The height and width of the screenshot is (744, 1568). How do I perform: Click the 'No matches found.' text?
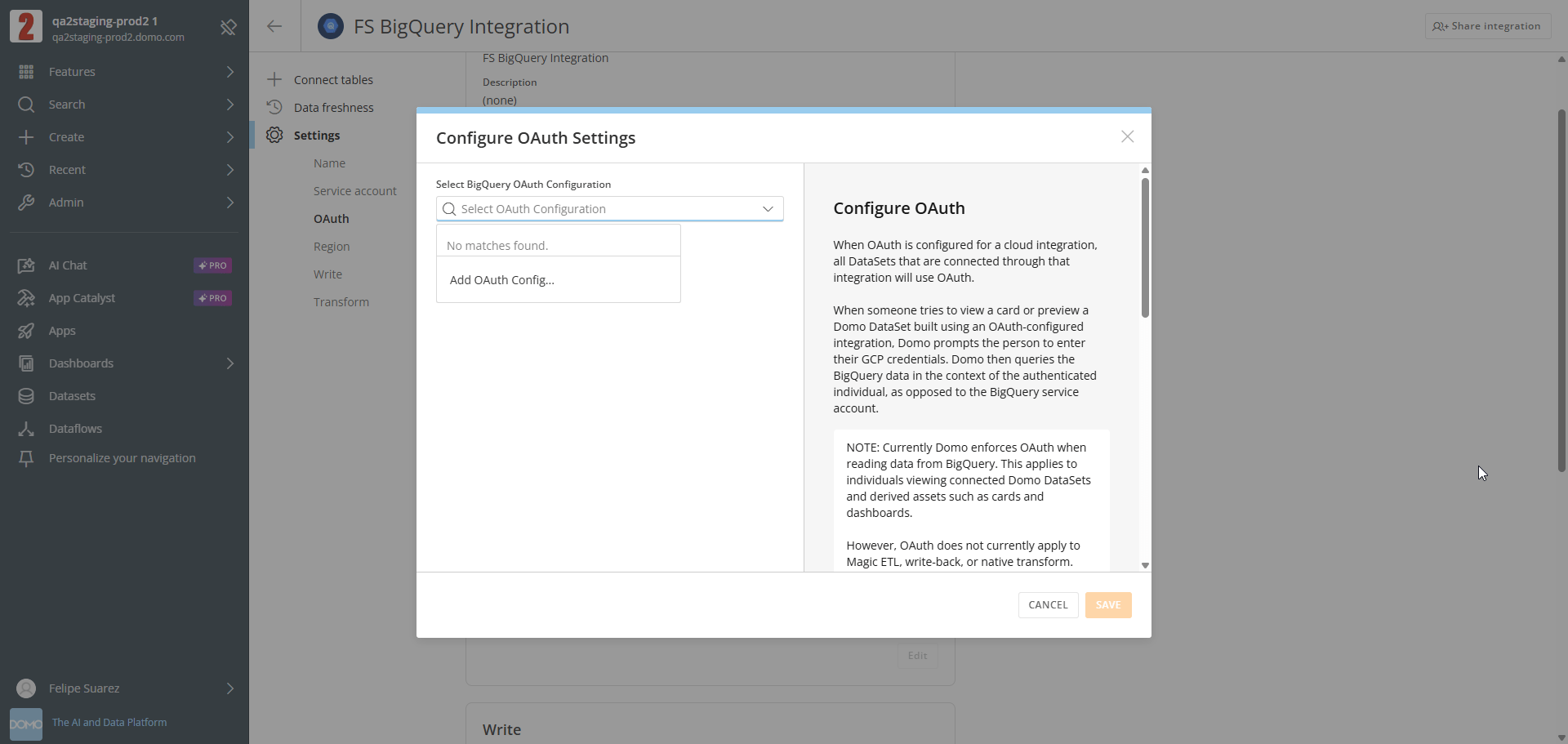497,246
